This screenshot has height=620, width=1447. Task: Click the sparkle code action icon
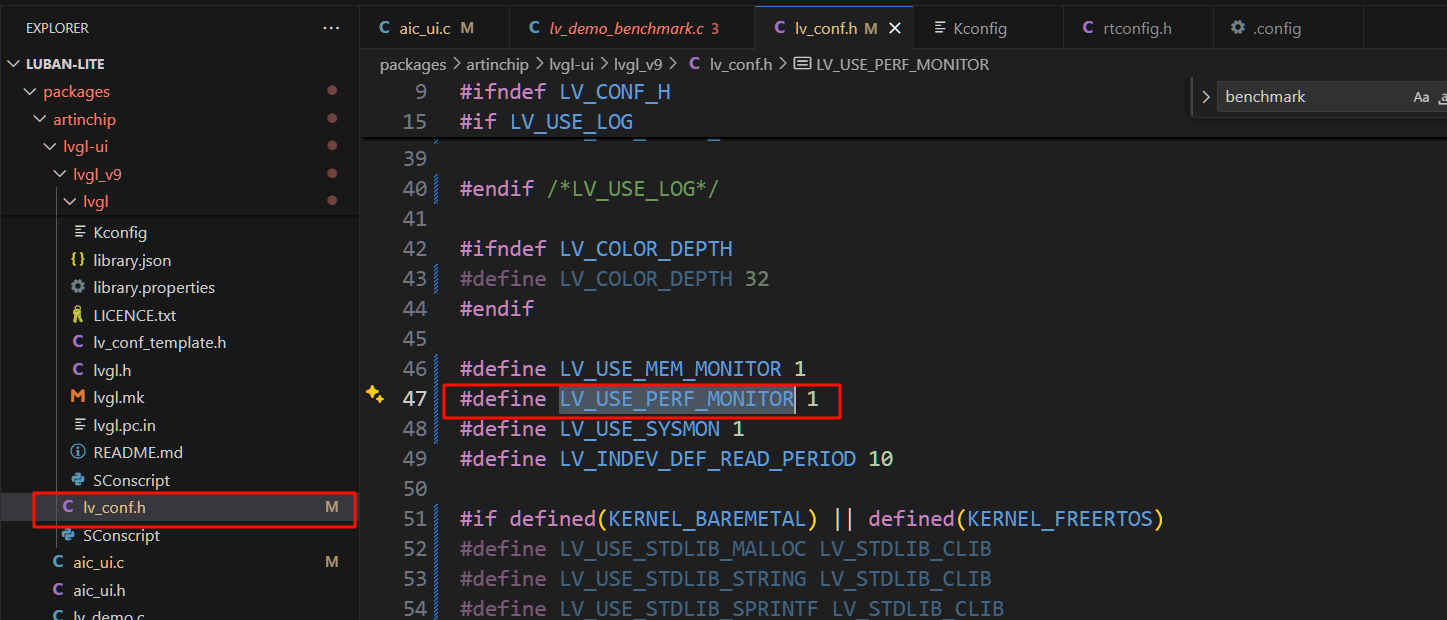tap(375, 394)
